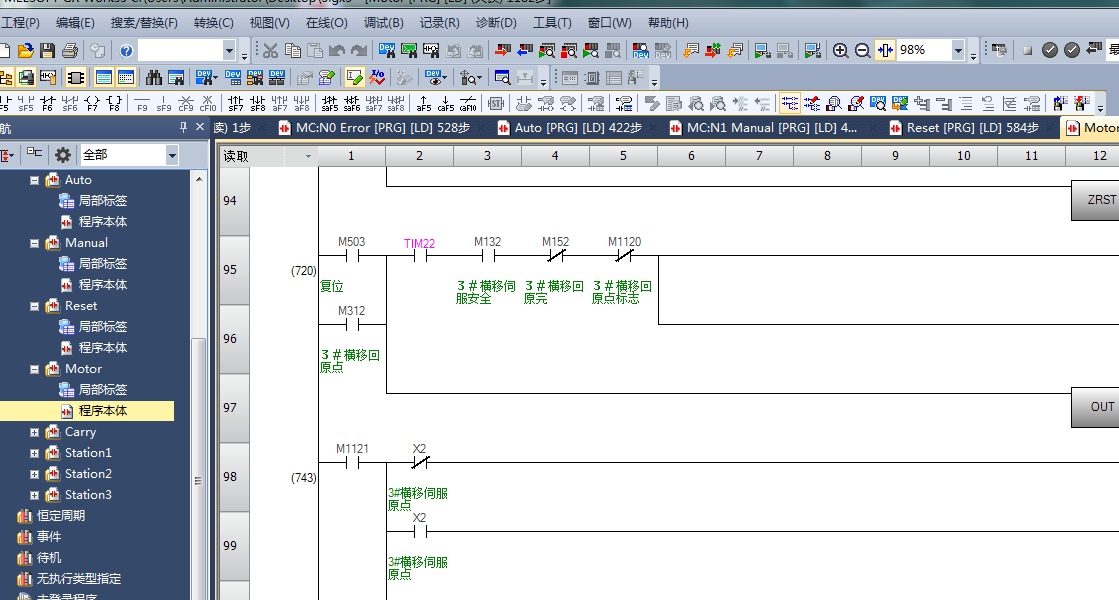This screenshot has width=1119, height=600.
Task: Click the Save project icon
Action: (x=48, y=50)
